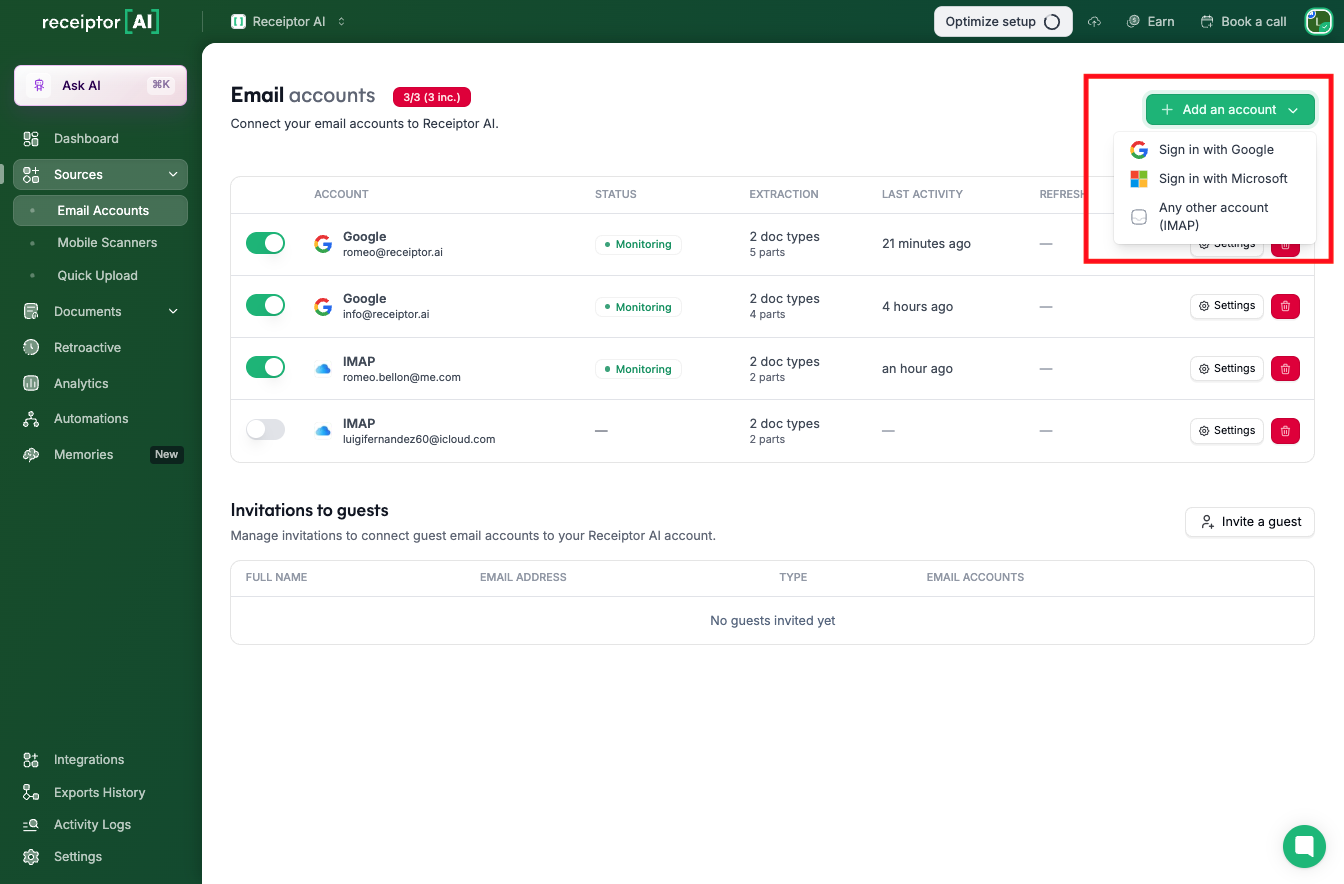Choose Sign in with Google
Image resolution: width=1344 pixels, height=884 pixels.
pyautogui.click(x=1214, y=150)
